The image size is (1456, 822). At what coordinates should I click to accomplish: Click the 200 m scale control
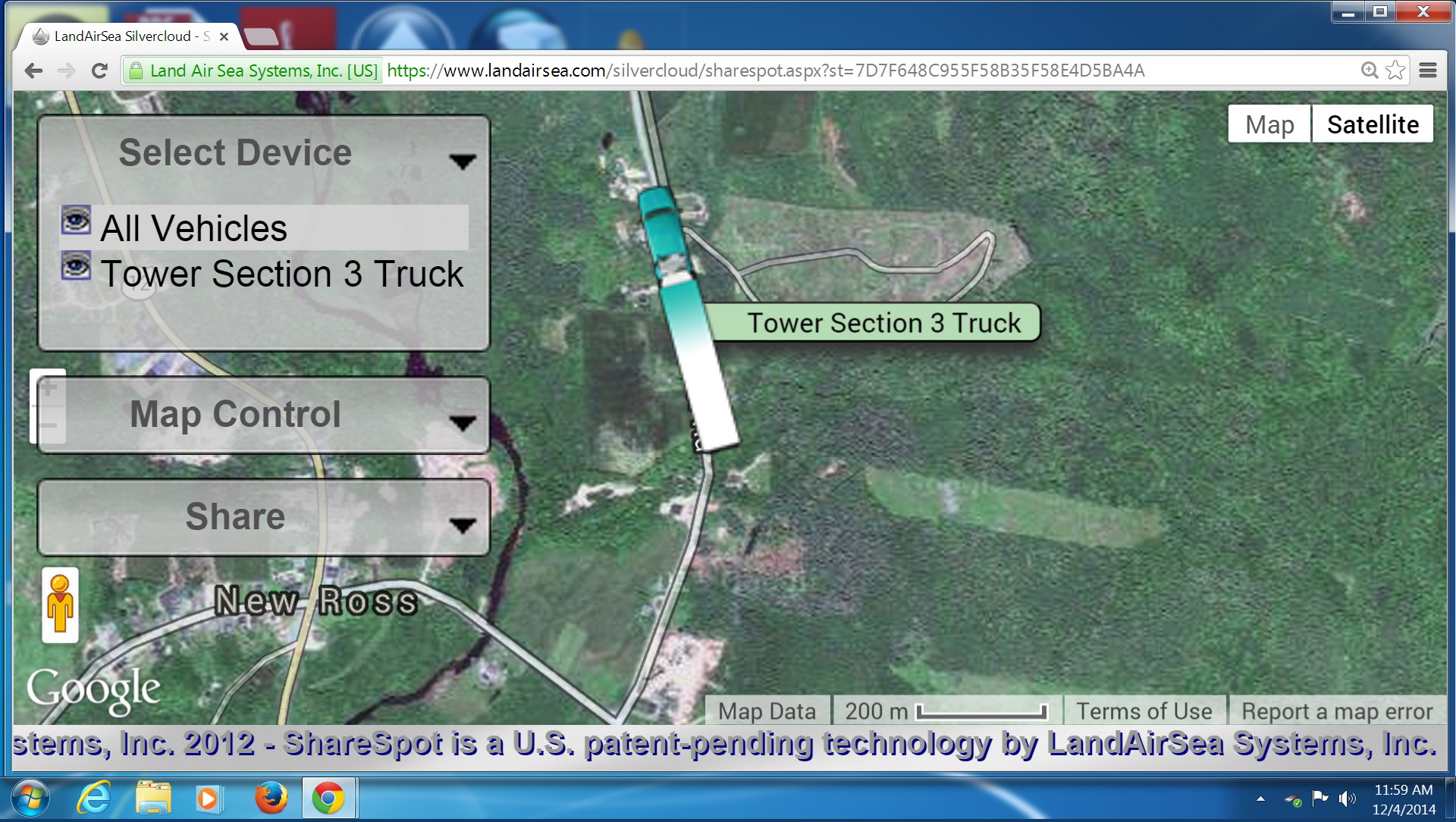coord(946,711)
